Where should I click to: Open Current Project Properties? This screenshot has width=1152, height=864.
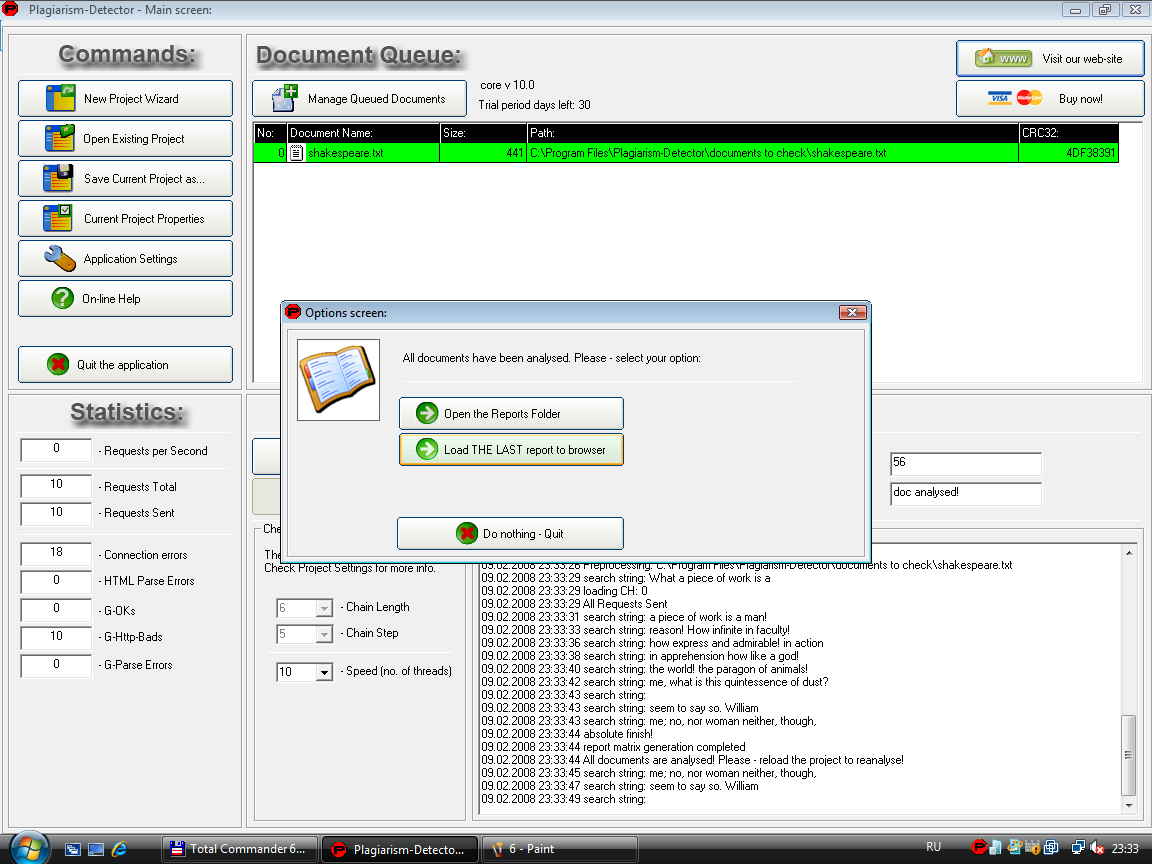tap(125, 219)
